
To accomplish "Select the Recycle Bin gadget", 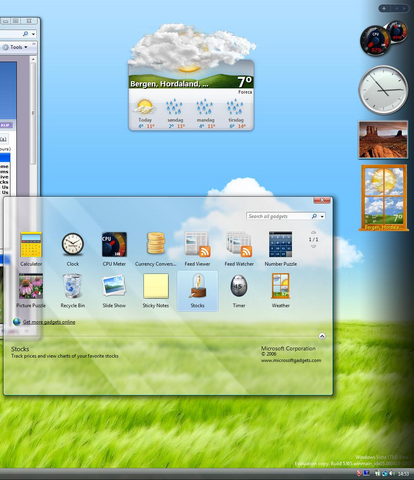I will click(x=72, y=290).
